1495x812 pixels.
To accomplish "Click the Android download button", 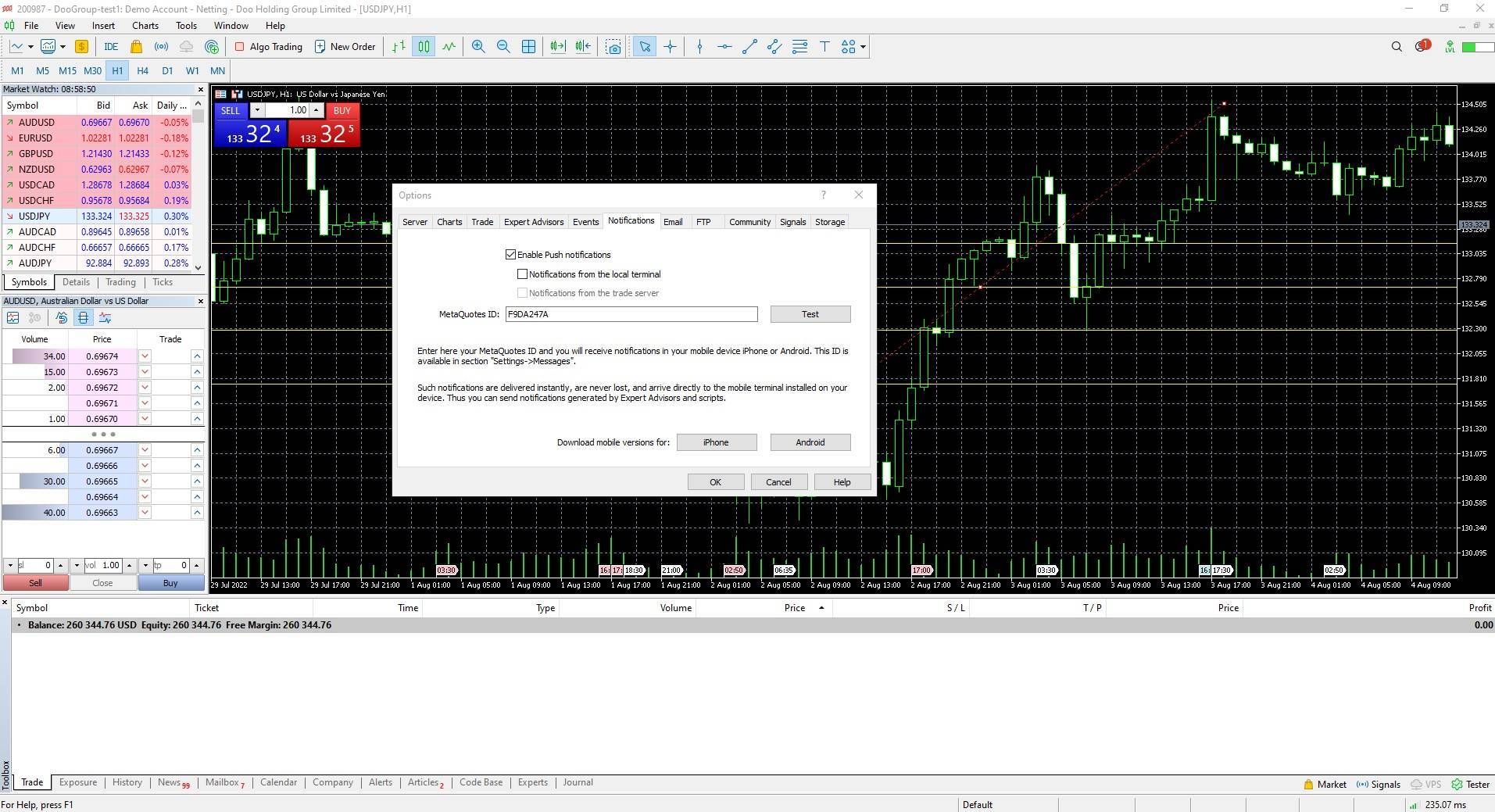I will (810, 442).
